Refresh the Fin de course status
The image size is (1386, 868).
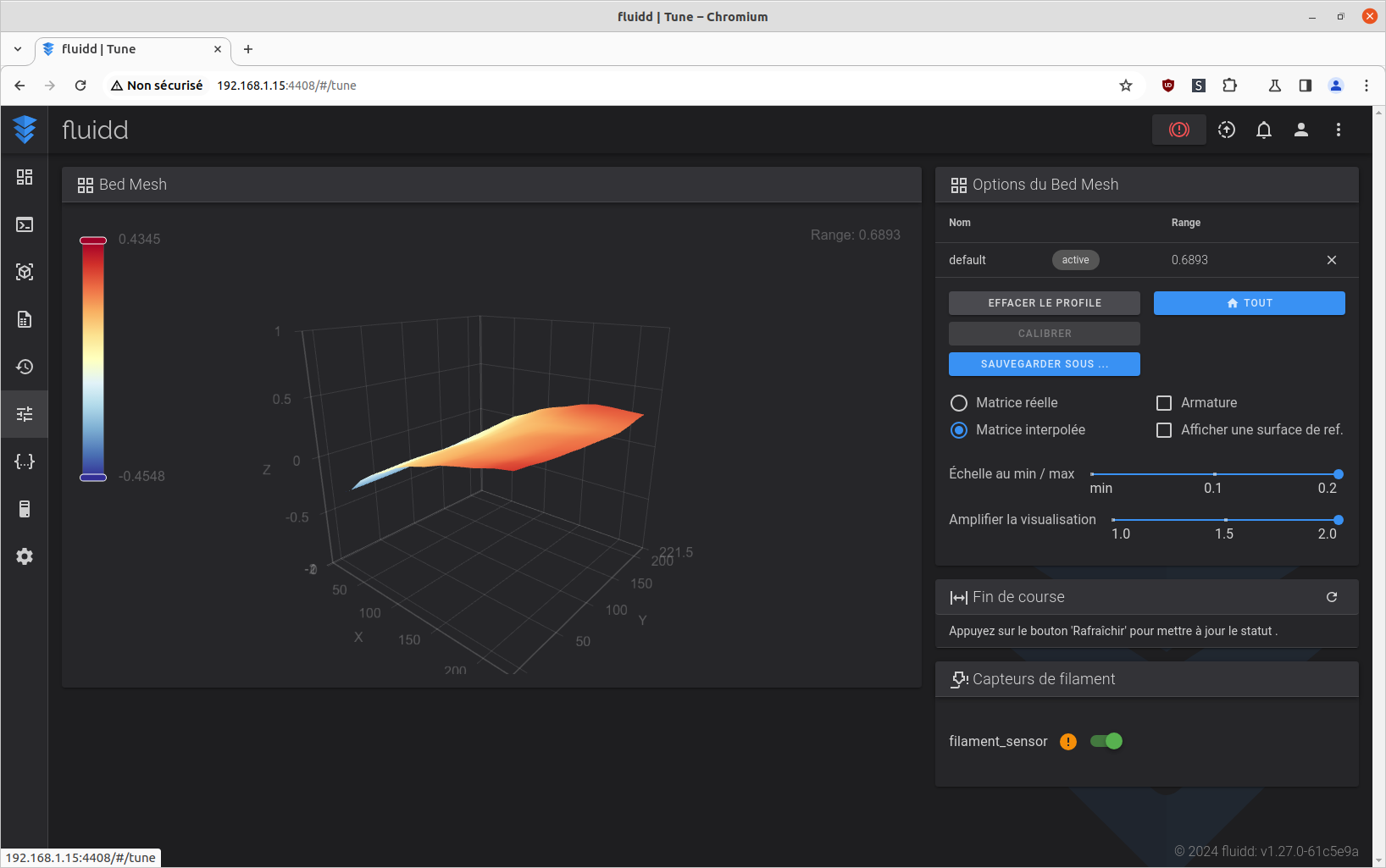point(1331,597)
